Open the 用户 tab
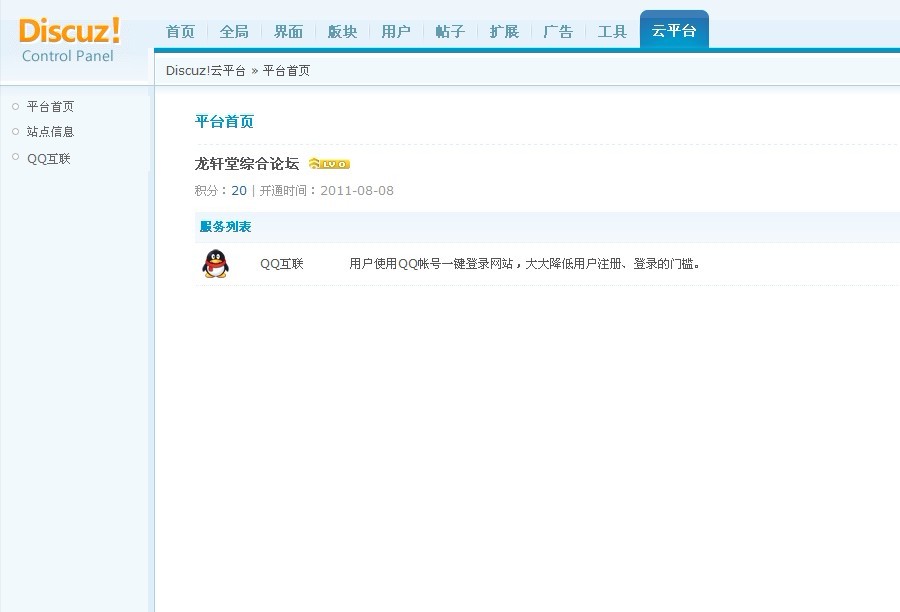 [396, 32]
